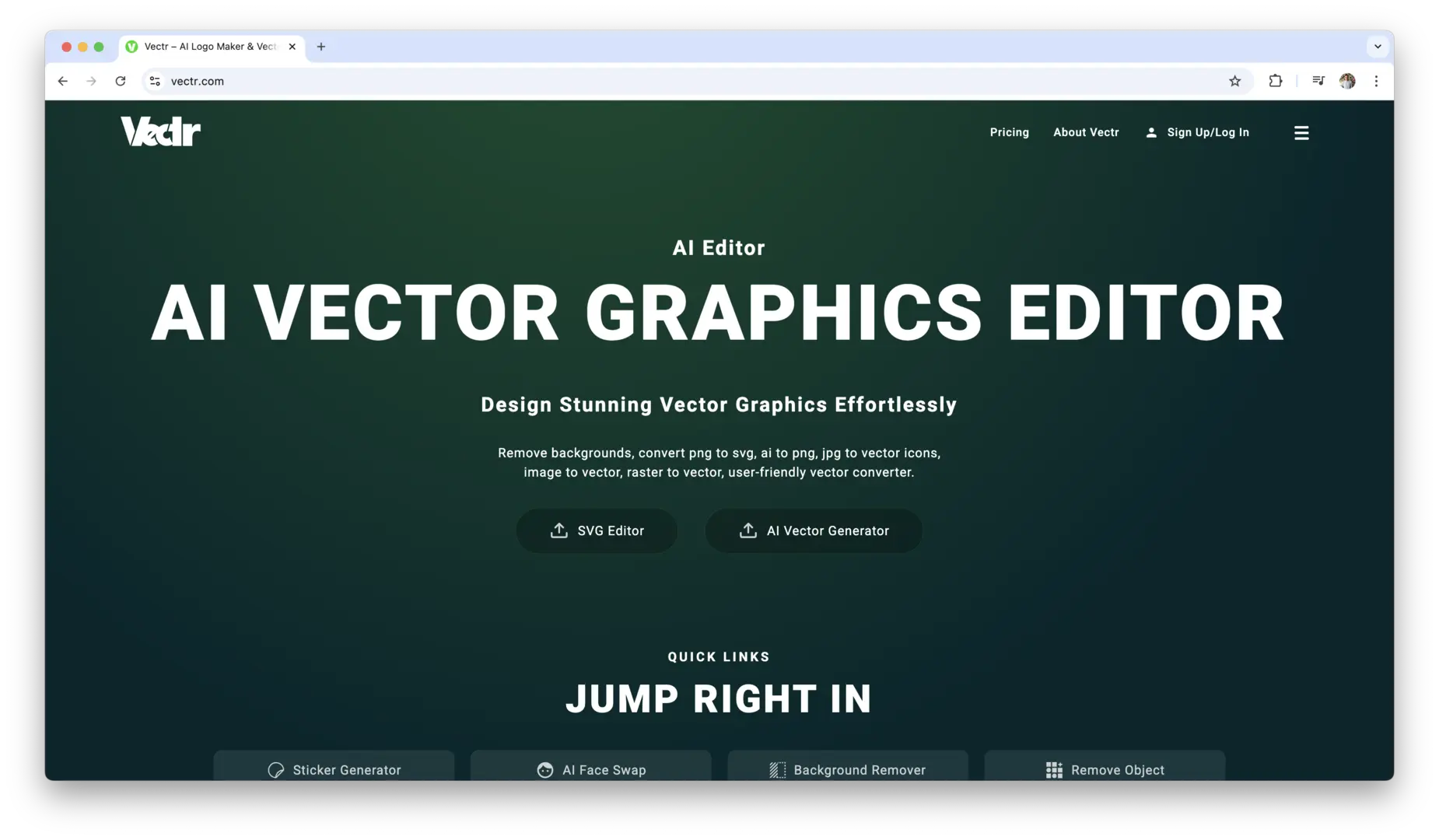
Task: Click the user icon beside Sign Up/Log In
Action: (x=1151, y=133)
